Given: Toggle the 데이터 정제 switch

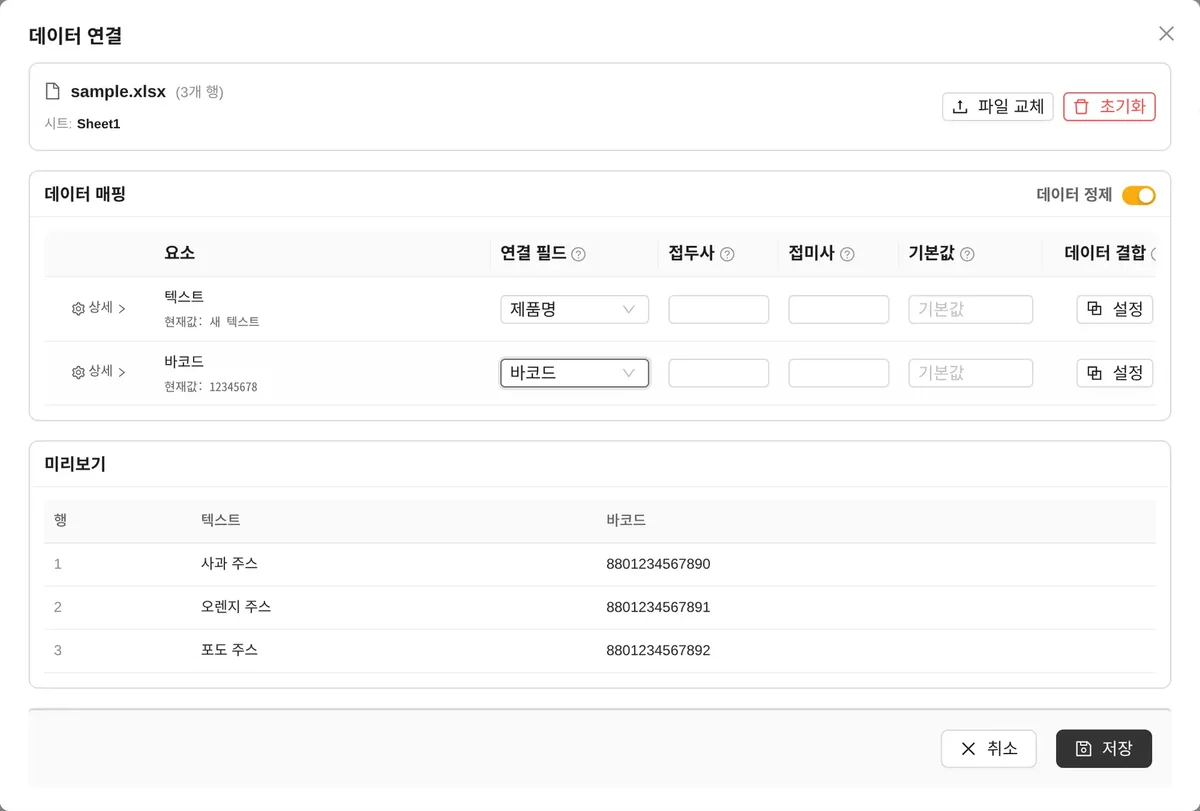Looking at the screenshot, I should click(1139, 195).
